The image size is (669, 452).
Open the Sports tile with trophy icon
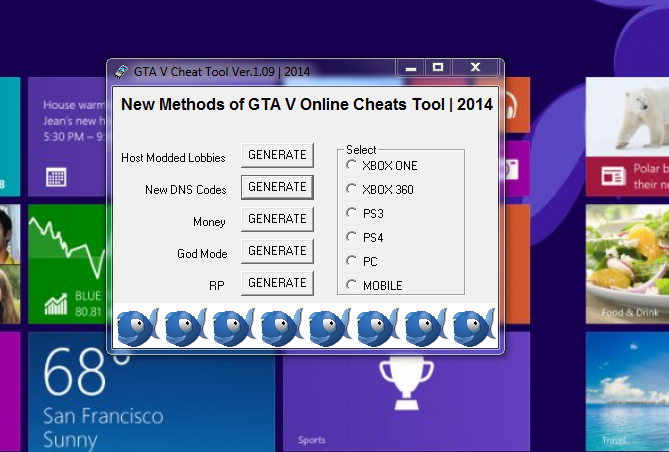(406, 402)
